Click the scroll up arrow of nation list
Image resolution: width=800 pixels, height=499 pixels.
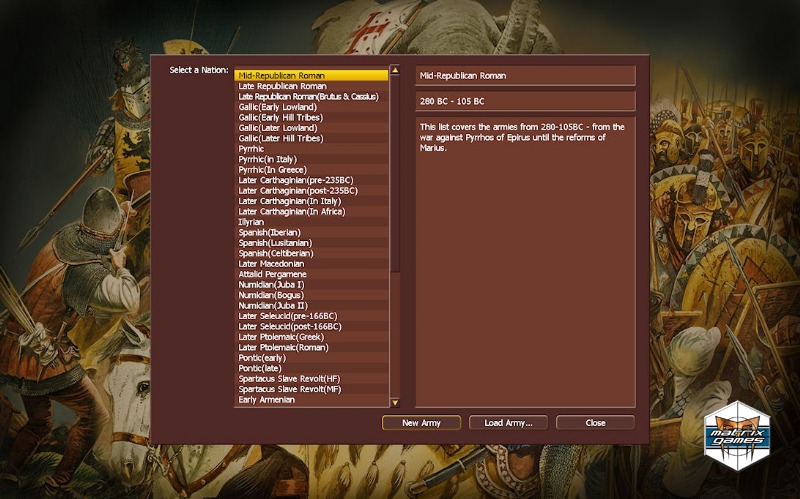[x=395, y=71]
